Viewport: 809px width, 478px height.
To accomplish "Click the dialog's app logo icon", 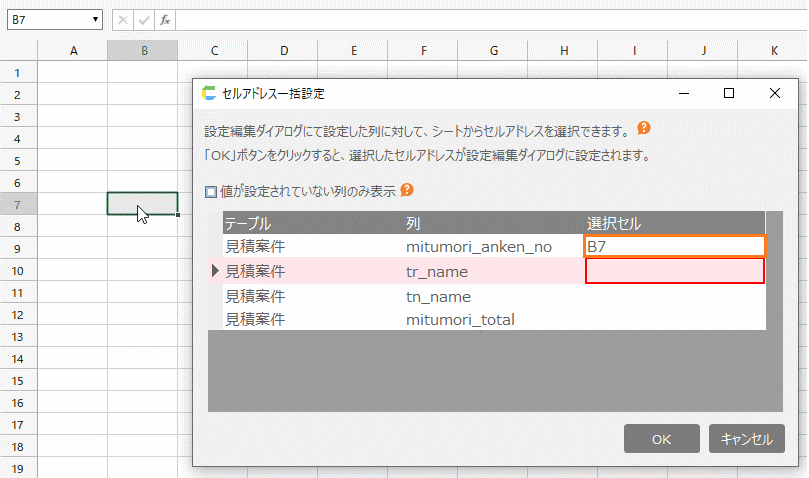I will pos(209,93).
